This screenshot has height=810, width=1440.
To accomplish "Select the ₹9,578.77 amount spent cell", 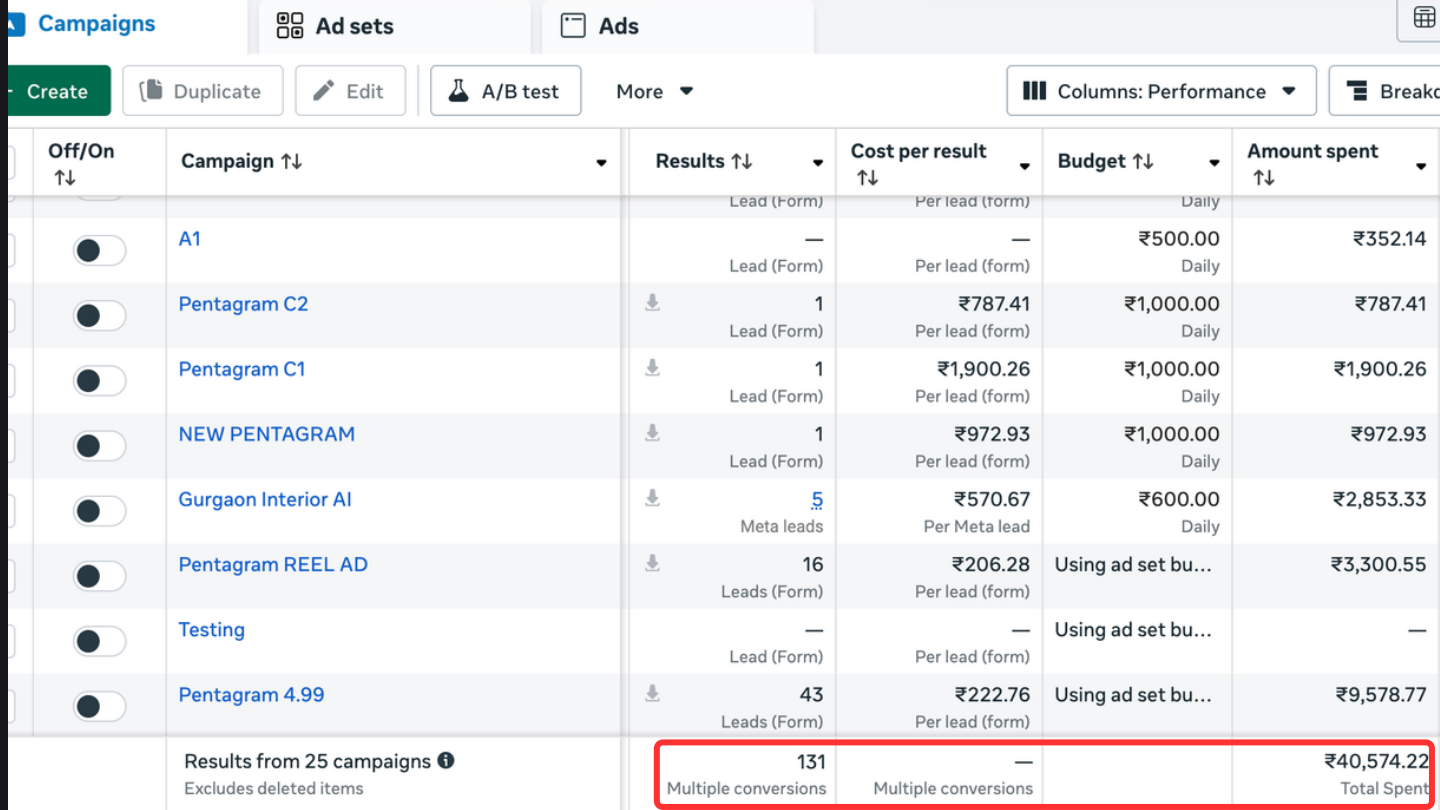I will pyautogui.click(x=1380, y=694).
